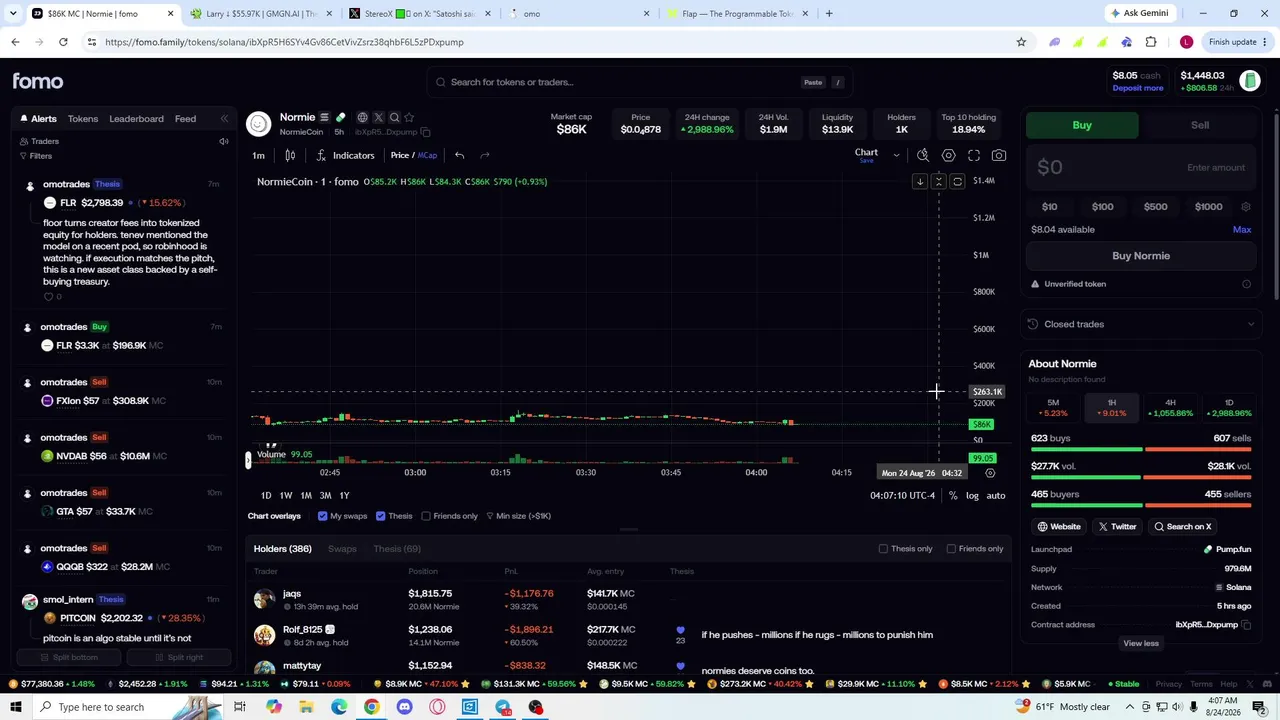Open the Filters options
1280x720 pixels.
[x=36, y=156]
